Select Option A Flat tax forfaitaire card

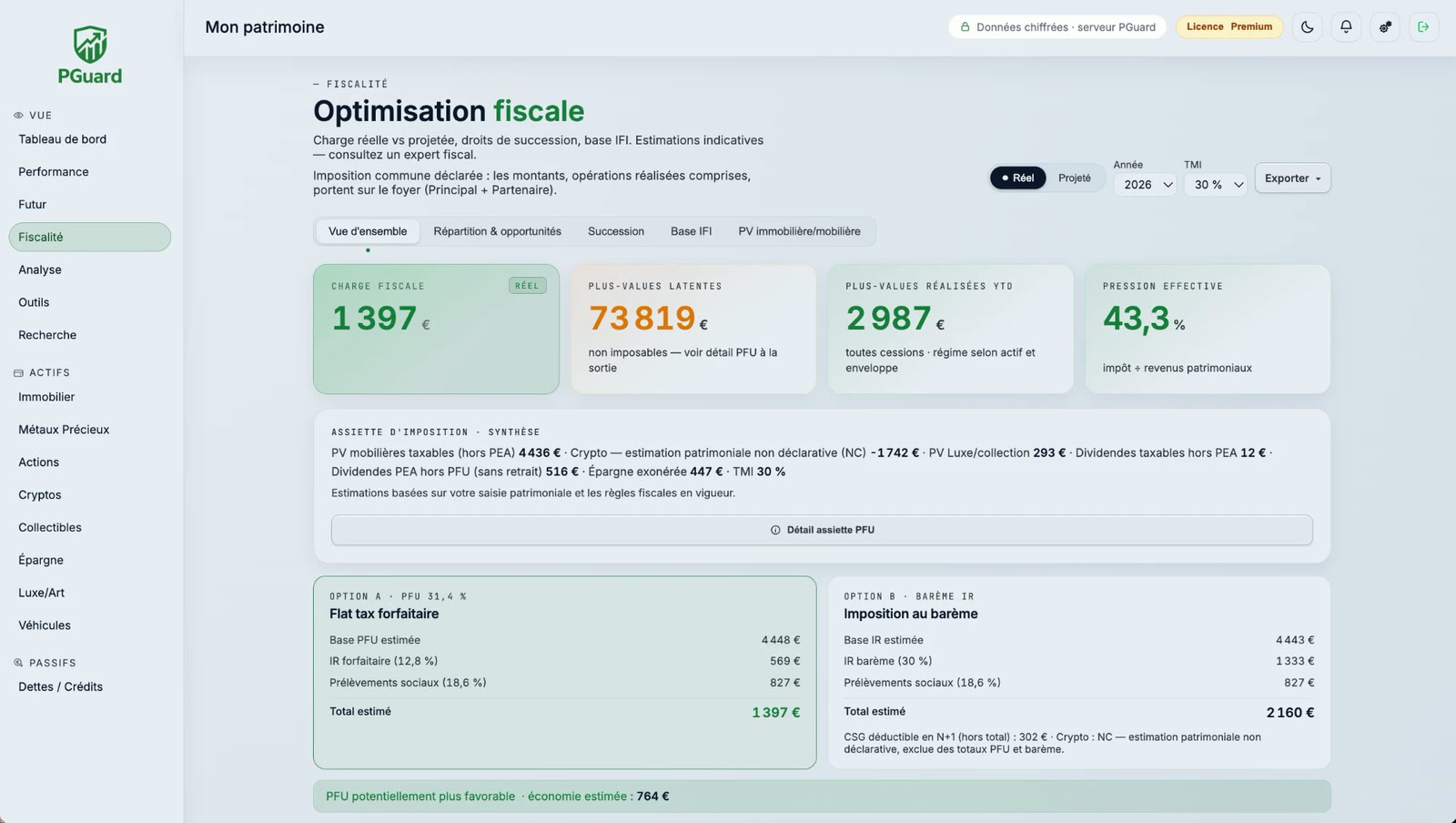pos(564,672)
